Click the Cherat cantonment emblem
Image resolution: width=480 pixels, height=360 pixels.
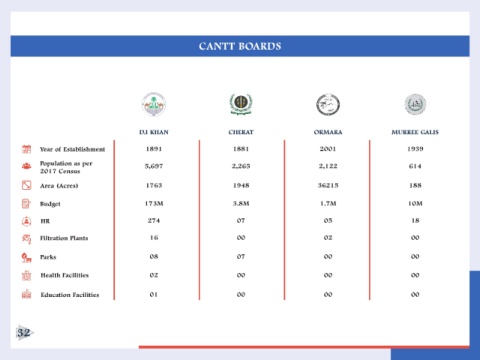point(241,104)
